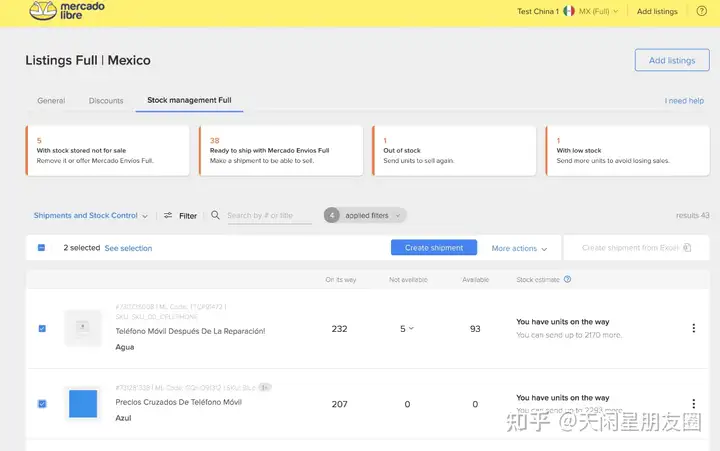Click the Teléfono Móvil Después De La Reparación! title

pyautogui.click(x=190, y=331)
